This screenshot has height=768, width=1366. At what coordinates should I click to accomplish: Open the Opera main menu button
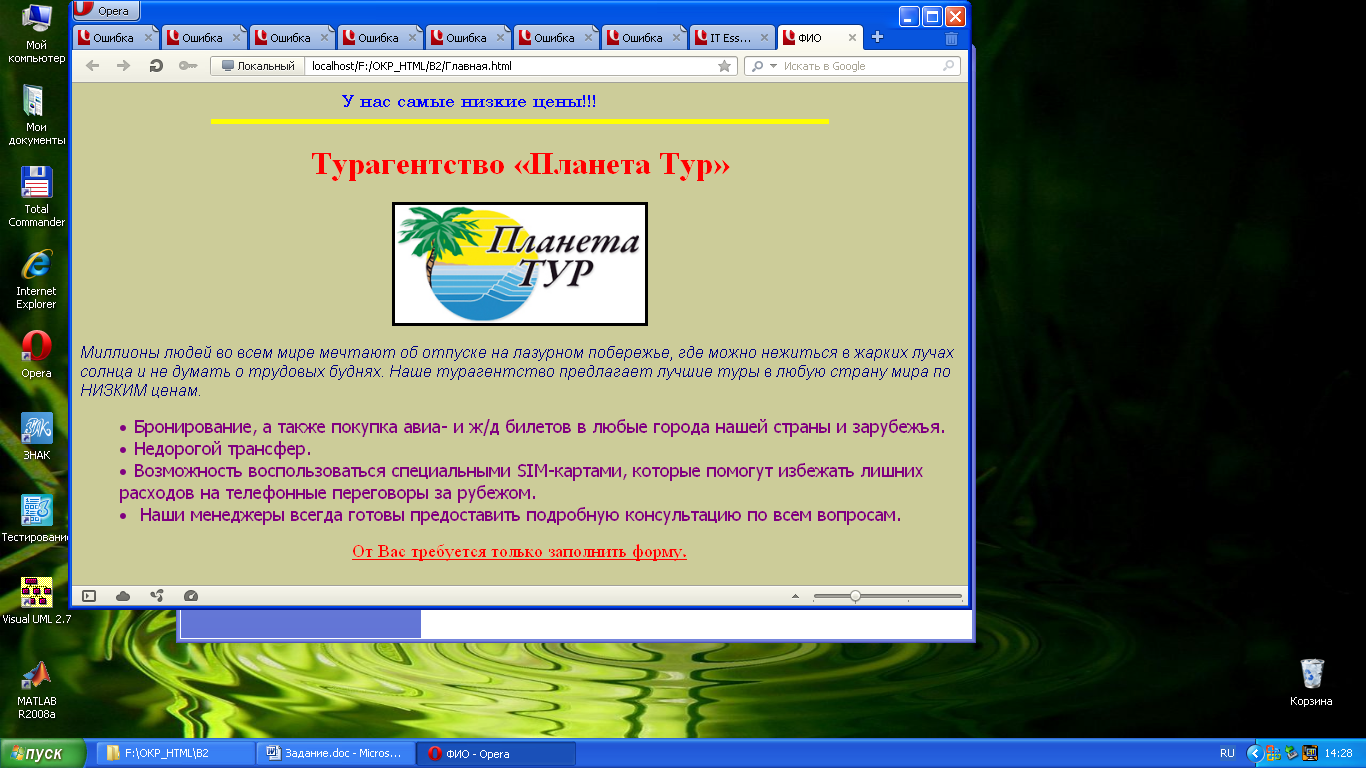point(107,11)
